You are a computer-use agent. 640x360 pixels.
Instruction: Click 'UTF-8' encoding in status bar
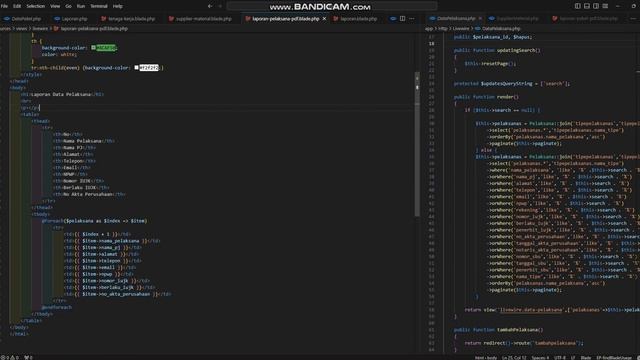[x=560, y=358]
